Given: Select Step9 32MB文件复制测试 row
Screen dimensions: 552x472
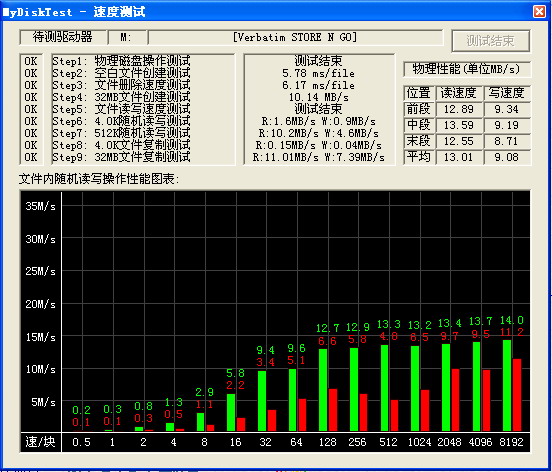Looking at the screenshot, I should (121, 157).
